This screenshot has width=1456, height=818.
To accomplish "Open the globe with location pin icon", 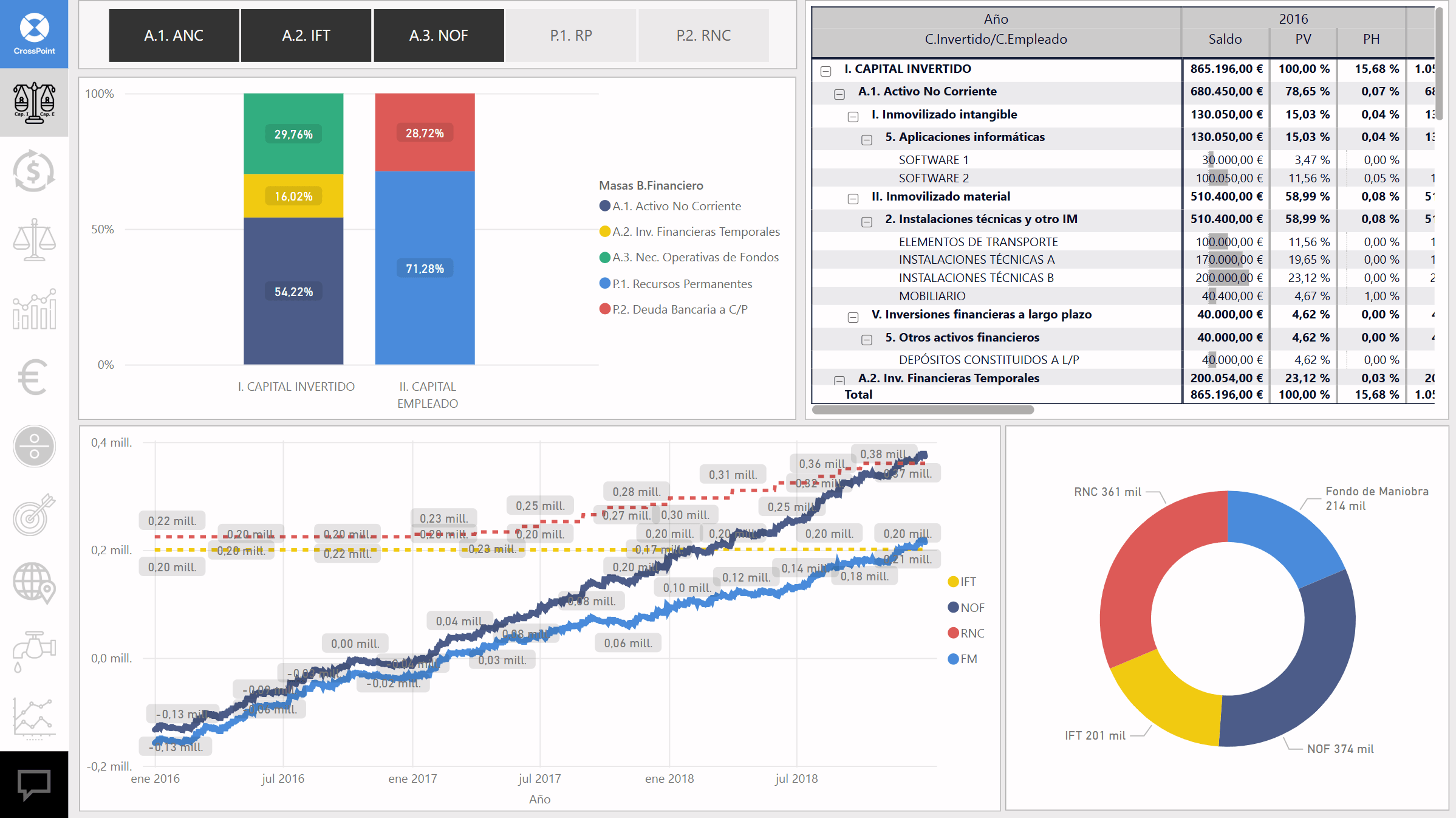I will (x=34, y=583).
